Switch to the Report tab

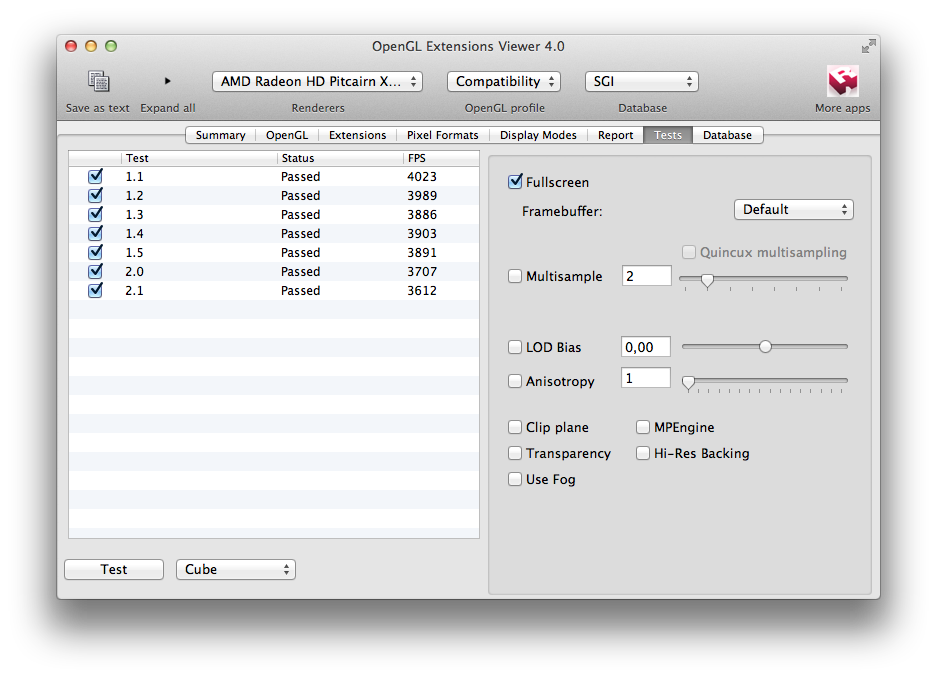point(616,135)
